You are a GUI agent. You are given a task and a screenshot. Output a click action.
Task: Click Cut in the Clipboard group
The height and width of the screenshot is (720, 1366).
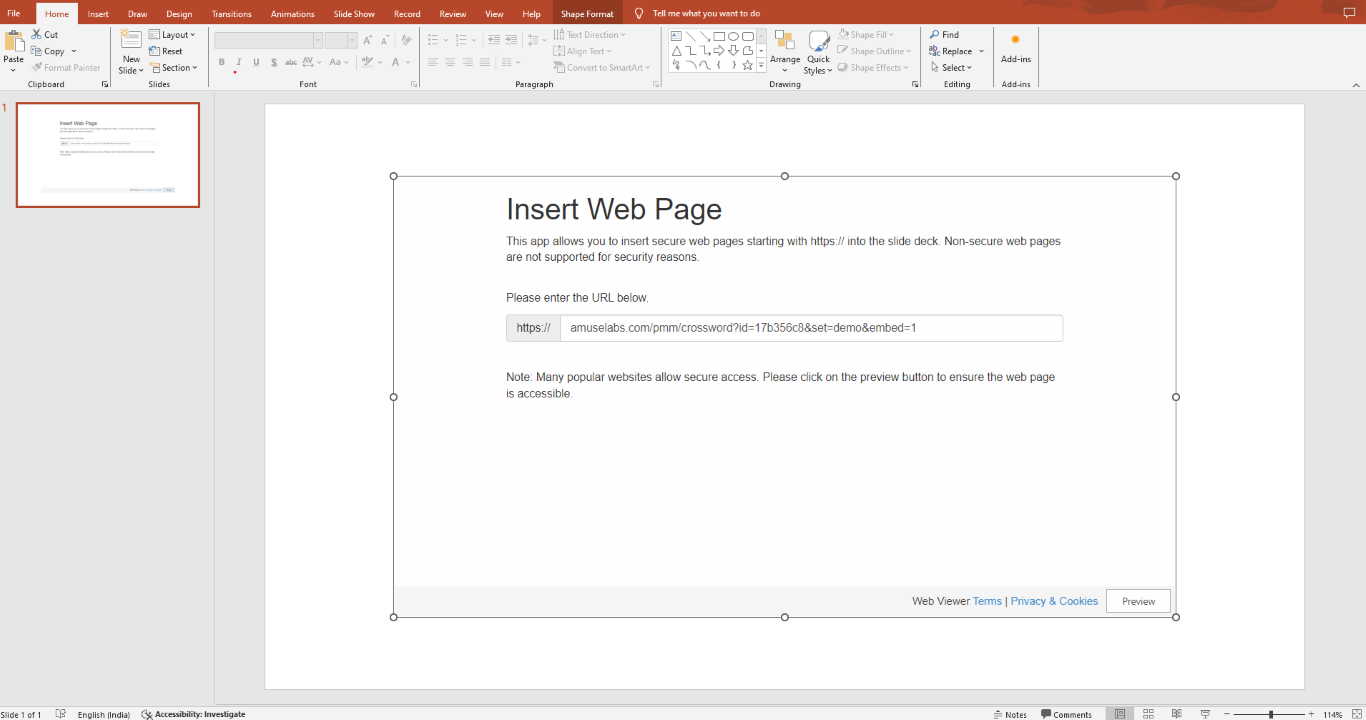click(45, 34)
